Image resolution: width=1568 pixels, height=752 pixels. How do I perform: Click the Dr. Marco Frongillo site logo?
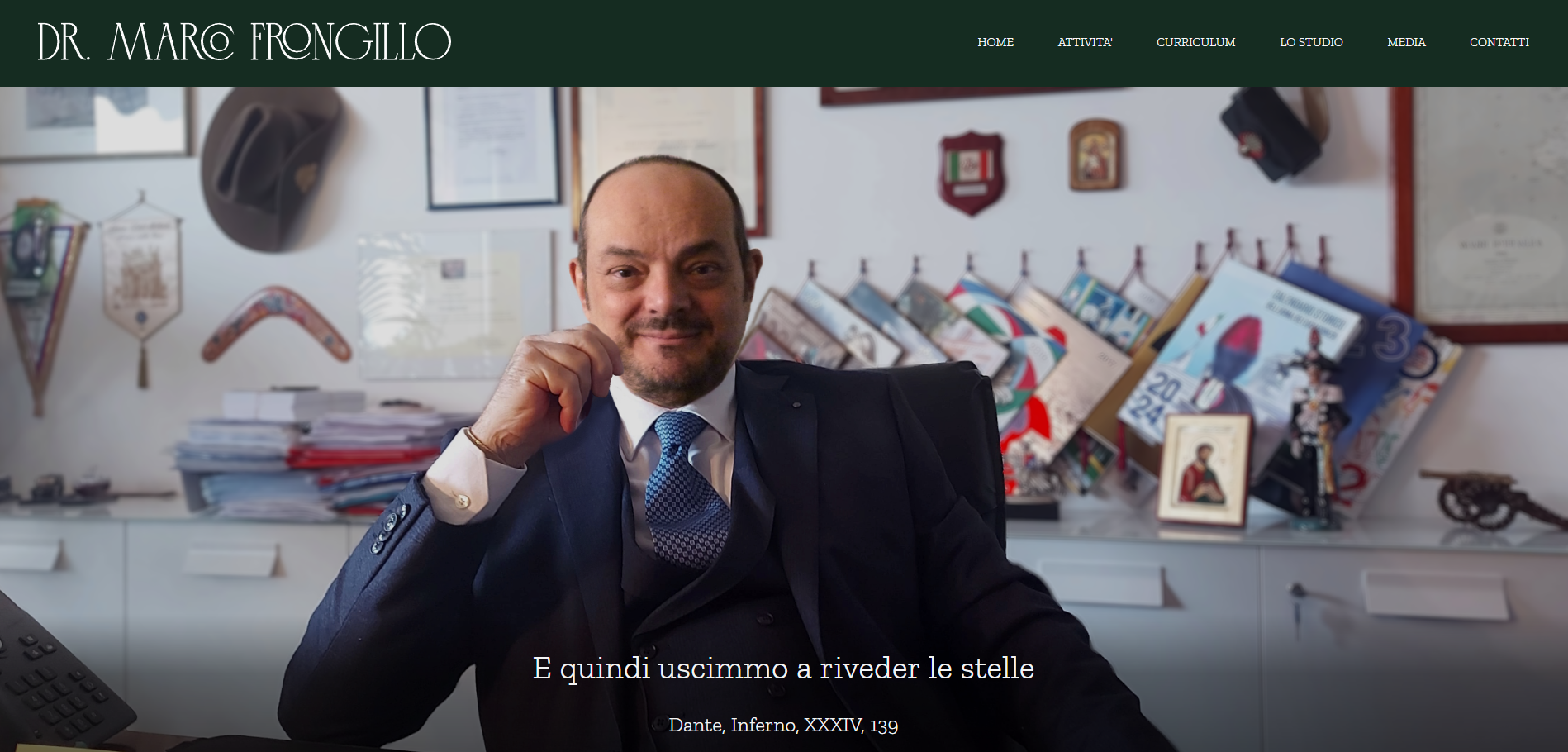tap(244, 42)
